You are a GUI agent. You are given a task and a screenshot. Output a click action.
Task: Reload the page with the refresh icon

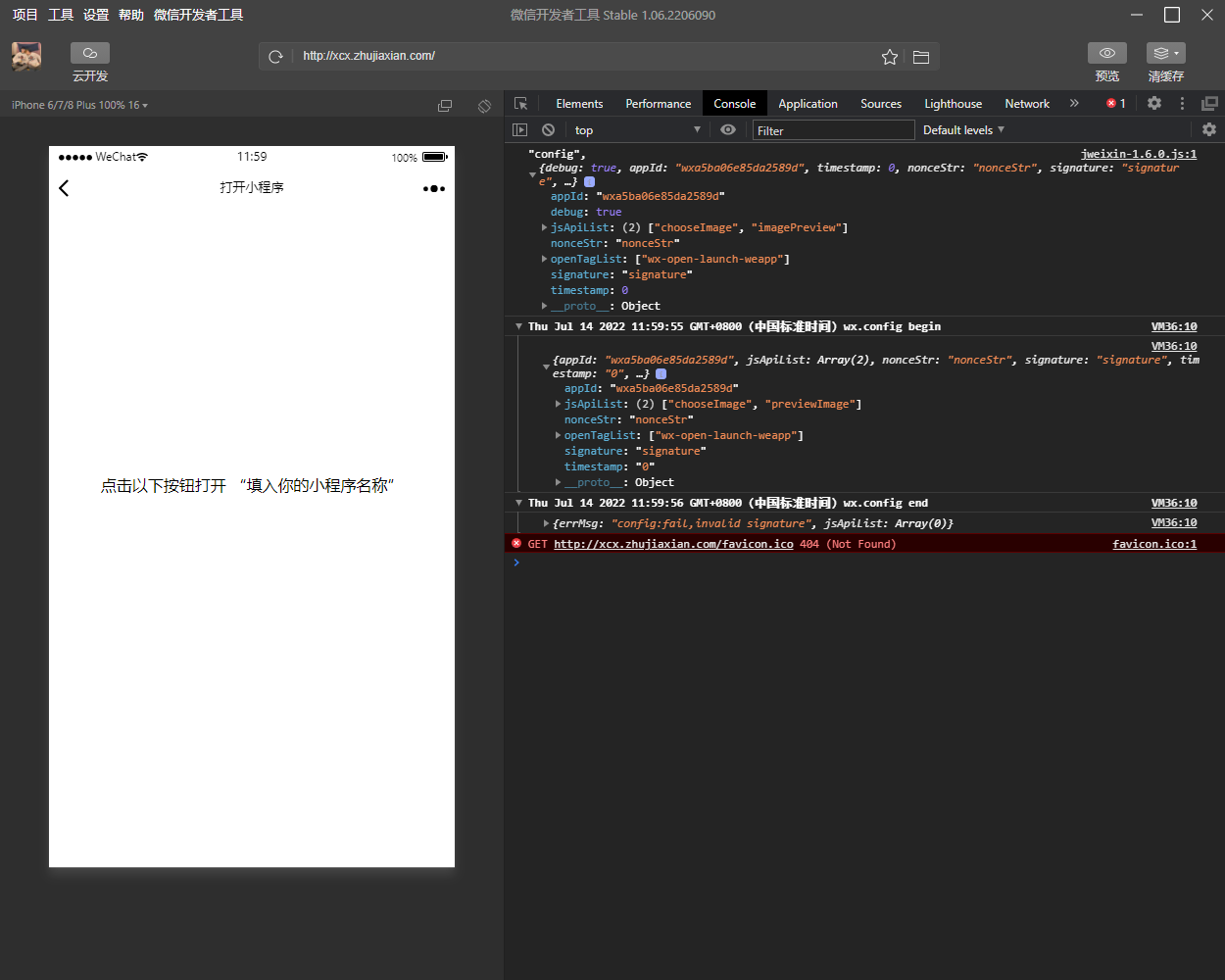pyautogui.click(x=276, y=57)
